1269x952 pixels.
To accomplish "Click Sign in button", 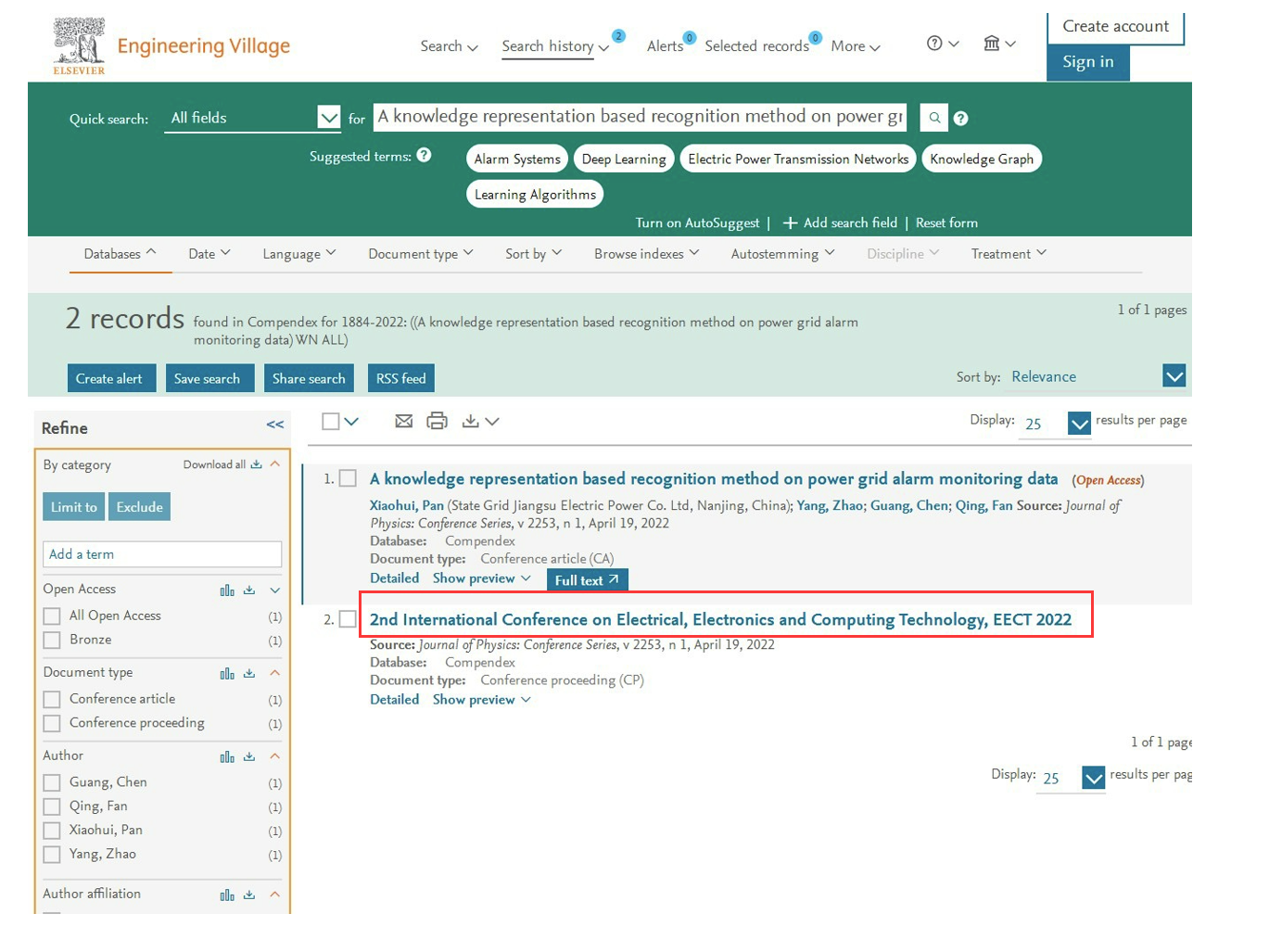I will click(x=1088, y=62).
